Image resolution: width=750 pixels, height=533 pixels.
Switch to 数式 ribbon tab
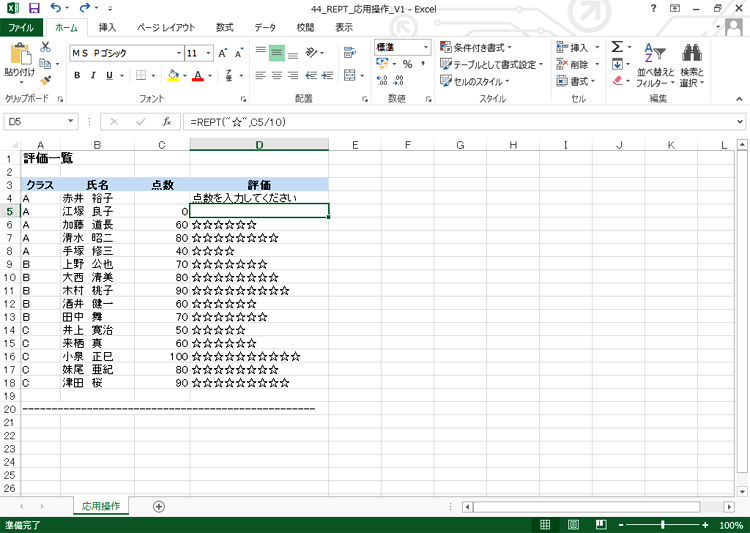tap(224, 27)
